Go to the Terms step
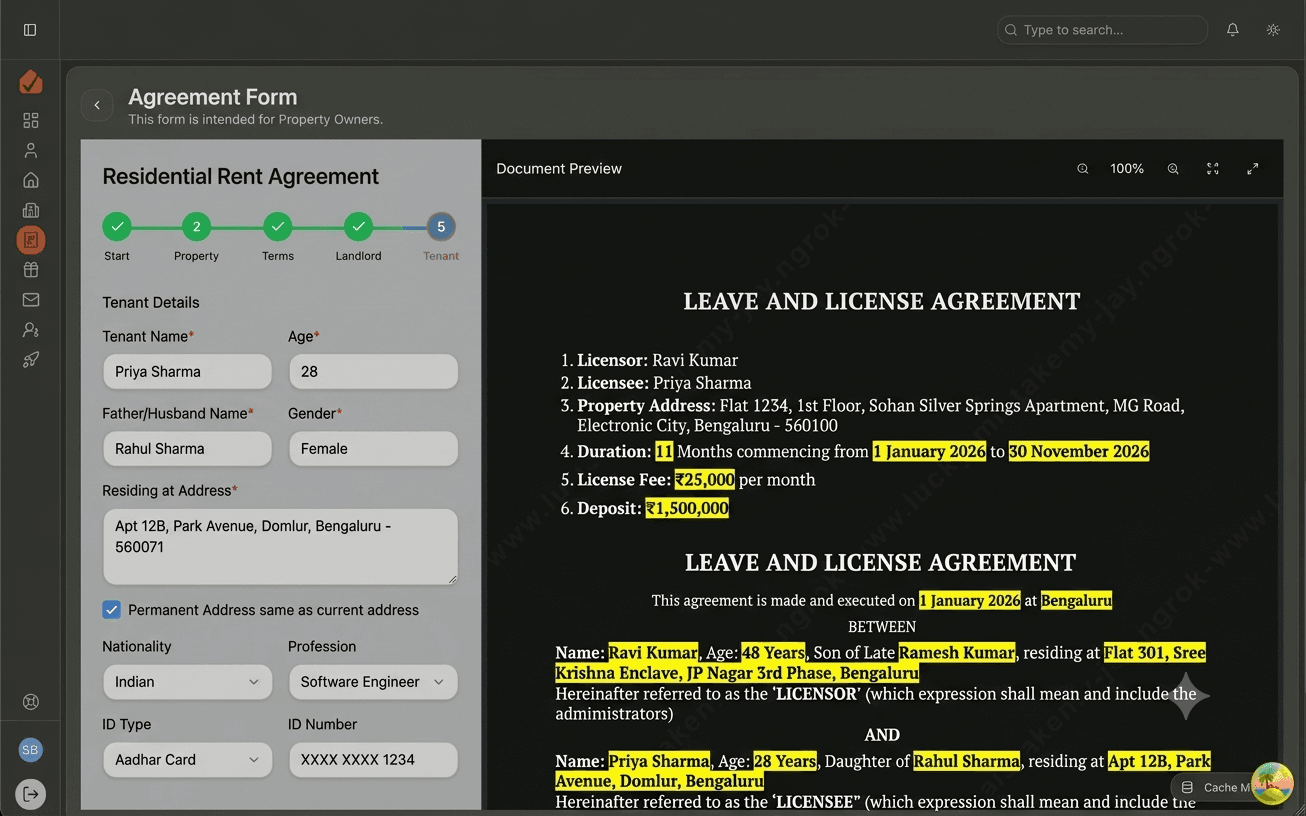 (278, 227)
